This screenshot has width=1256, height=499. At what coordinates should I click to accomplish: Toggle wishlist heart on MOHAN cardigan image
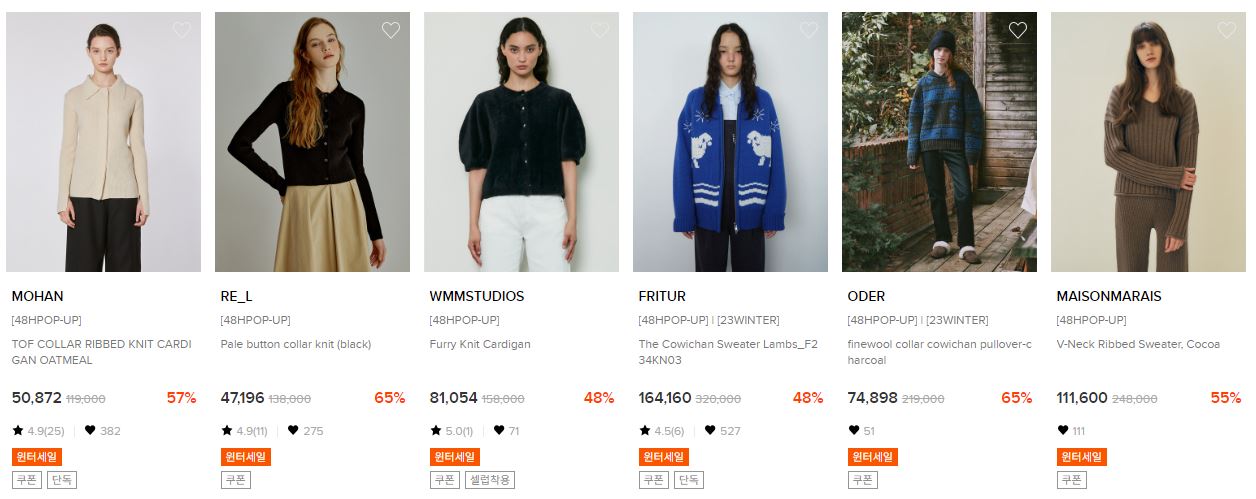pos(182,30)
